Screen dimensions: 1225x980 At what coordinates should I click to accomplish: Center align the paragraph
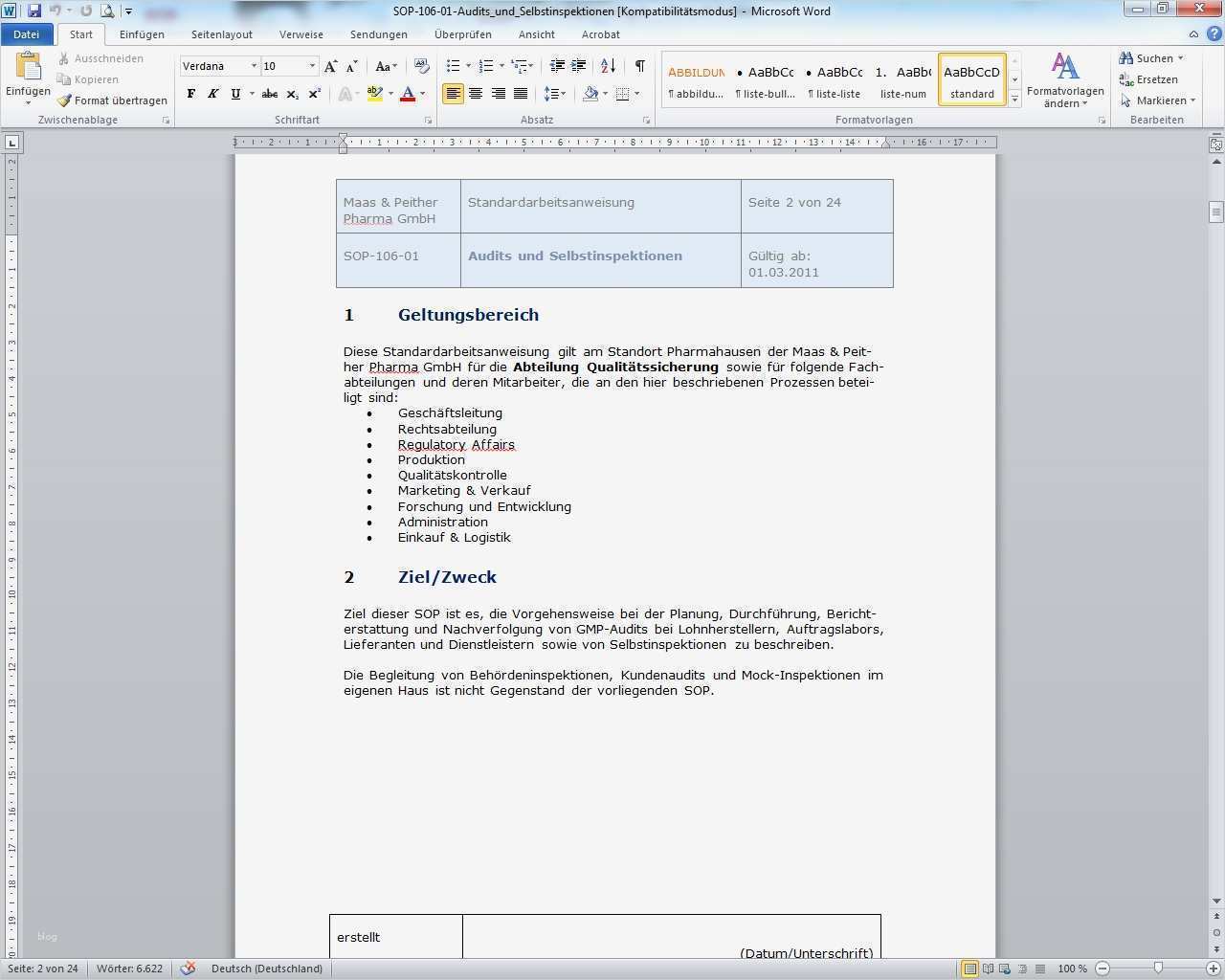476,94
